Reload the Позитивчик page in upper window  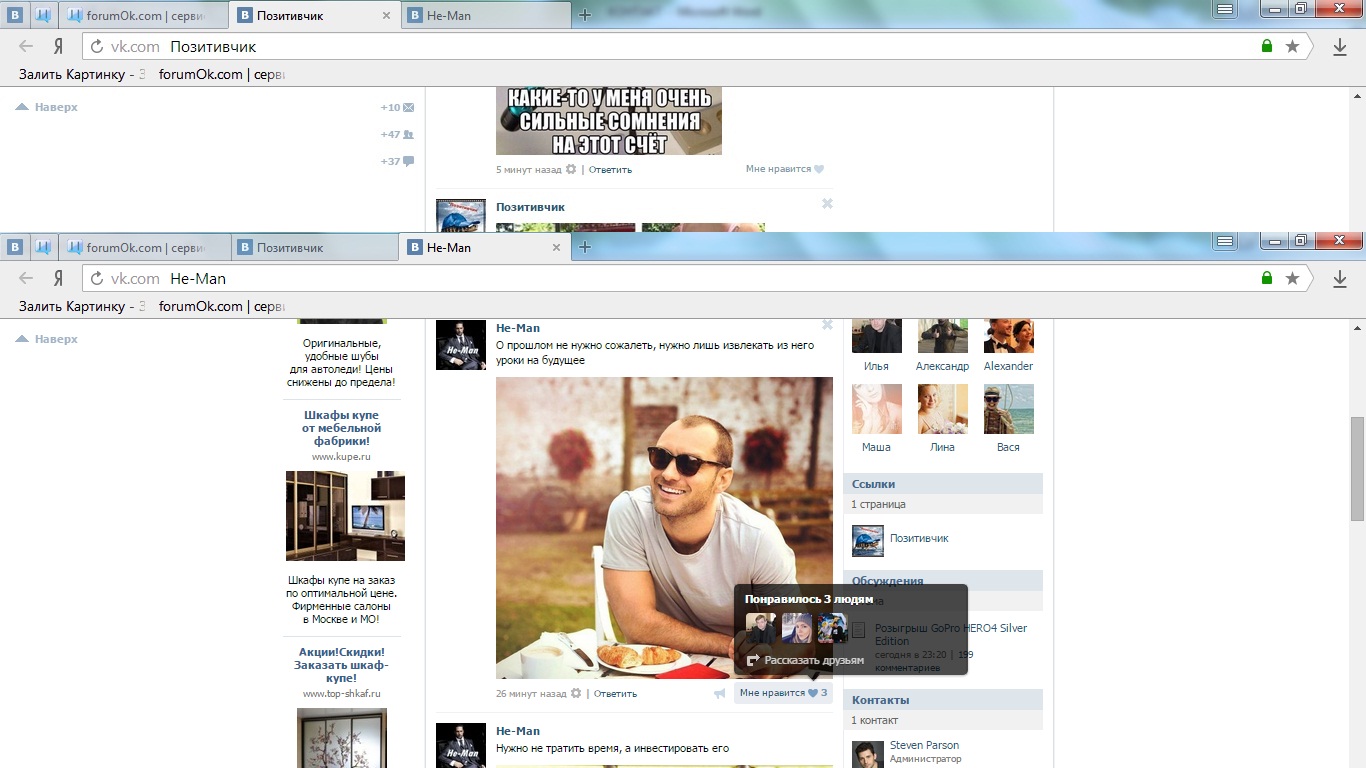pos(97,46)
